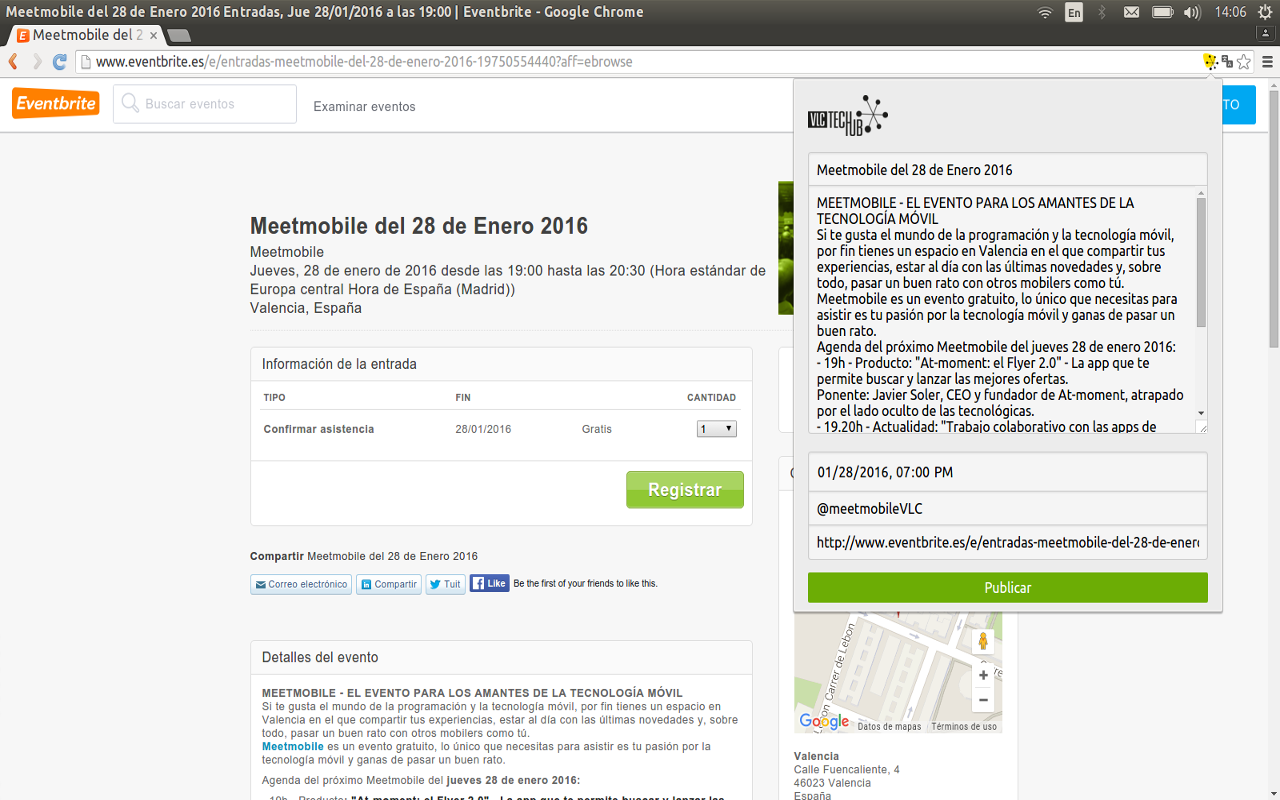The height and width of the screenshot is (800, 1280).
Task: Click the Facebook Like button
Action: [490, 583]
